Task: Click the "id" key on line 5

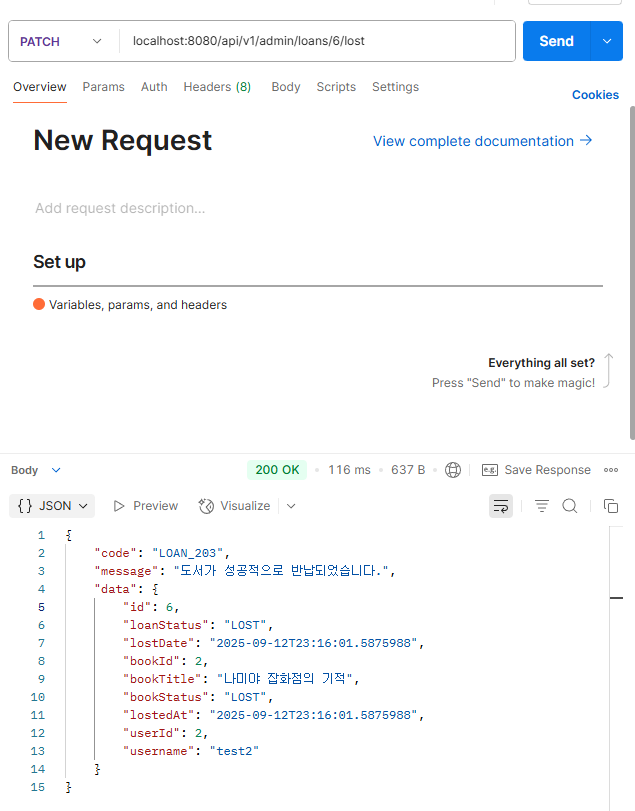Action: coord(137,607)
